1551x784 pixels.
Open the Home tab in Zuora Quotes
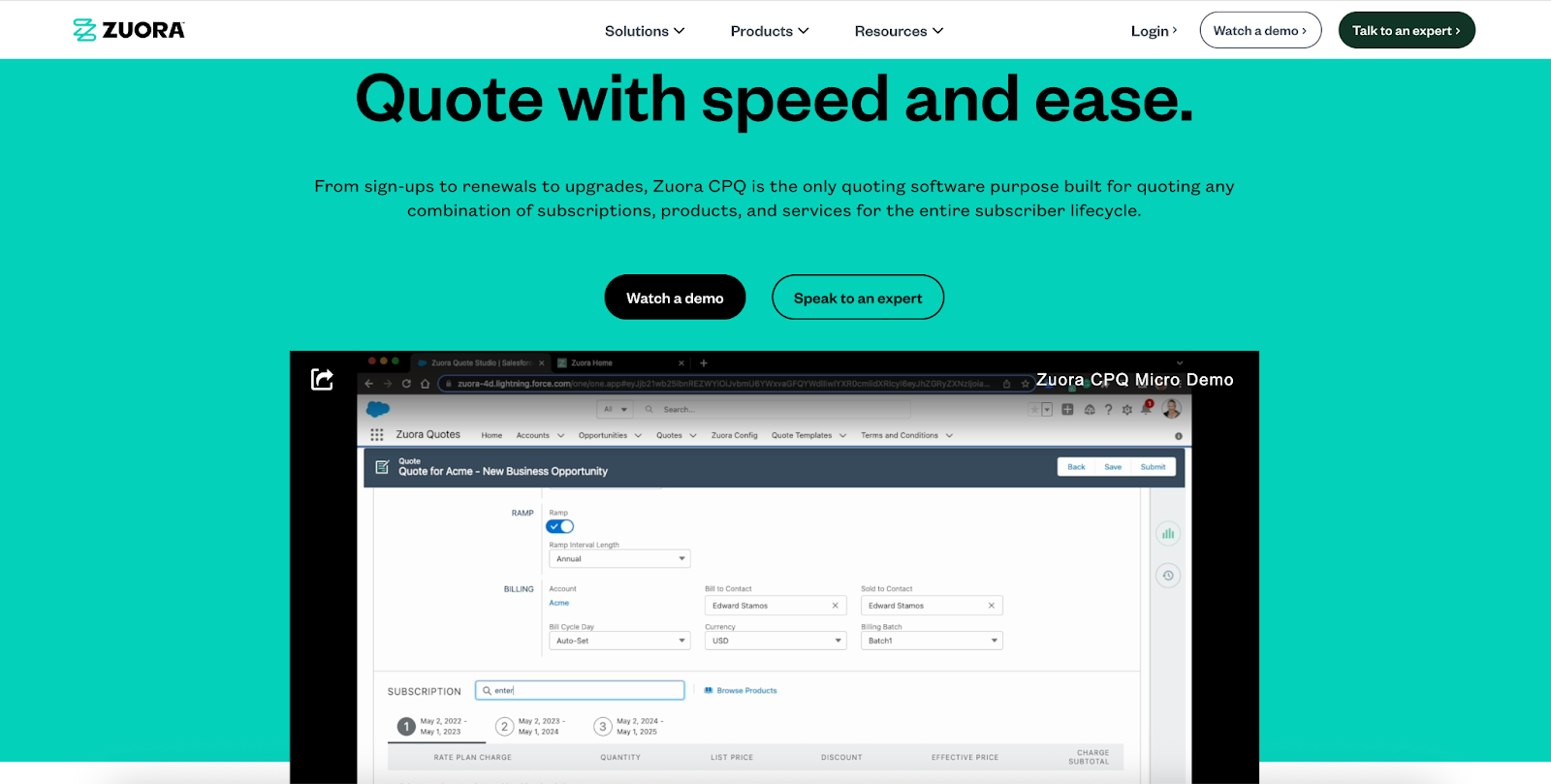click(x=491, y=435)
